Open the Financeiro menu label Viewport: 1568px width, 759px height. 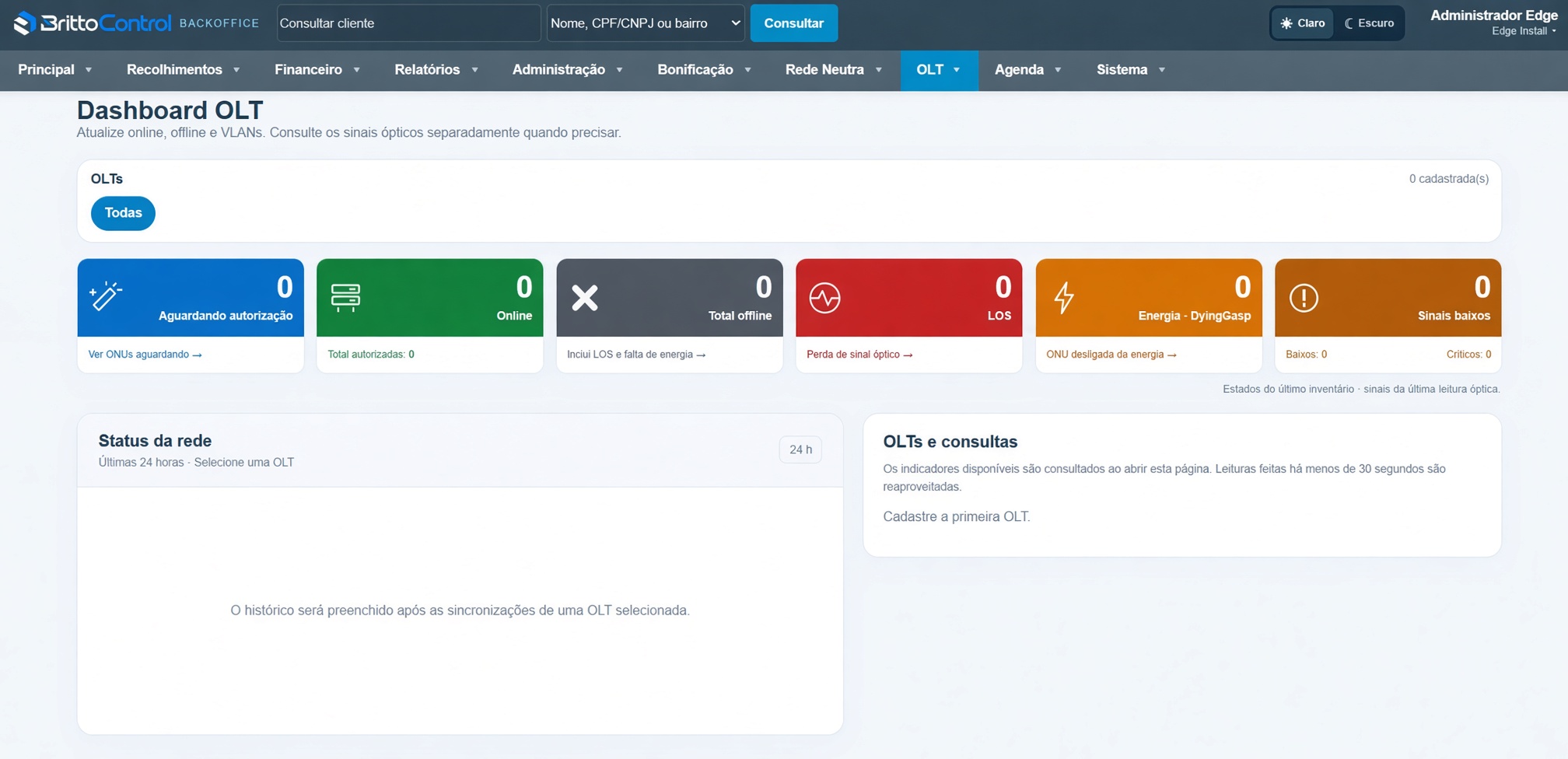[308, 70]
